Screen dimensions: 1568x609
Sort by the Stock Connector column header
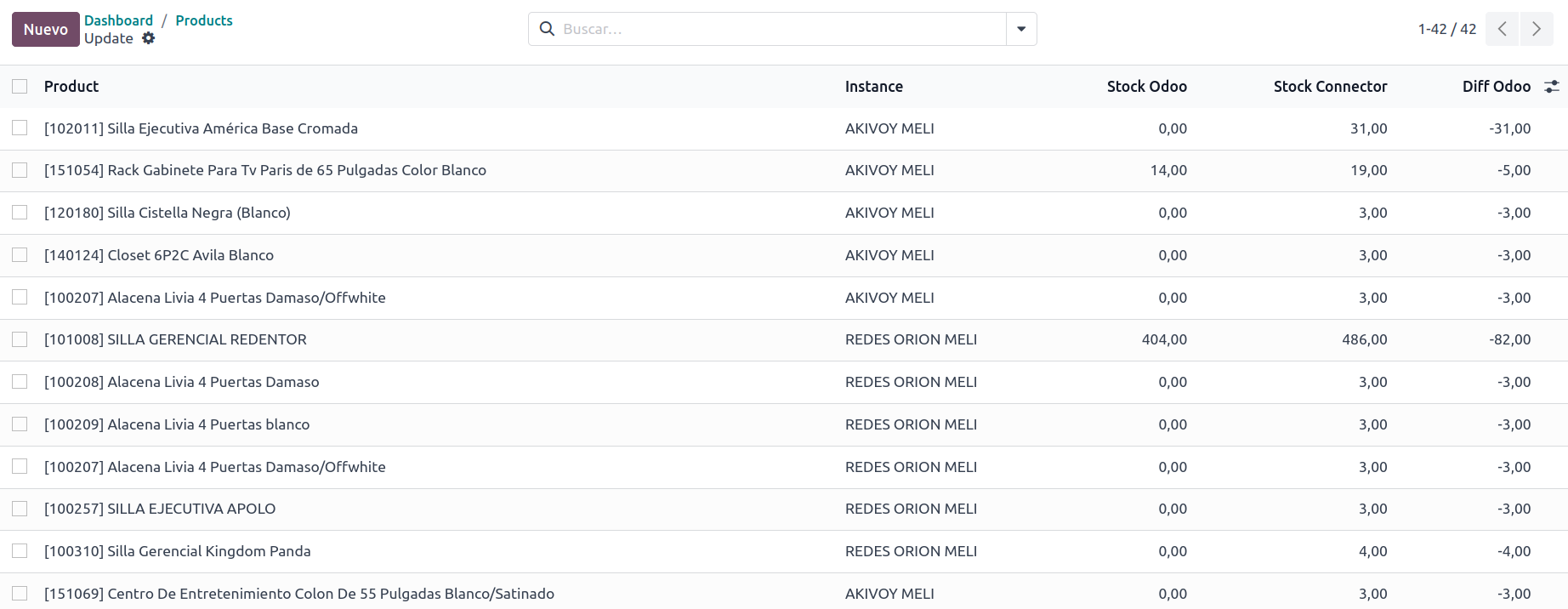click(1330, 86)
